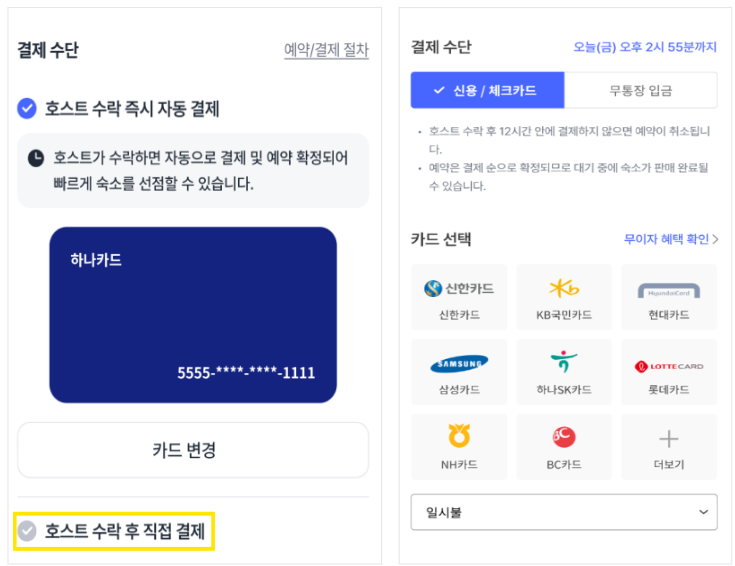The image size is (735, 566).
Task: Select 호스트 수락 즉시 자동 결제 radio option
Action: pos(27,108)
